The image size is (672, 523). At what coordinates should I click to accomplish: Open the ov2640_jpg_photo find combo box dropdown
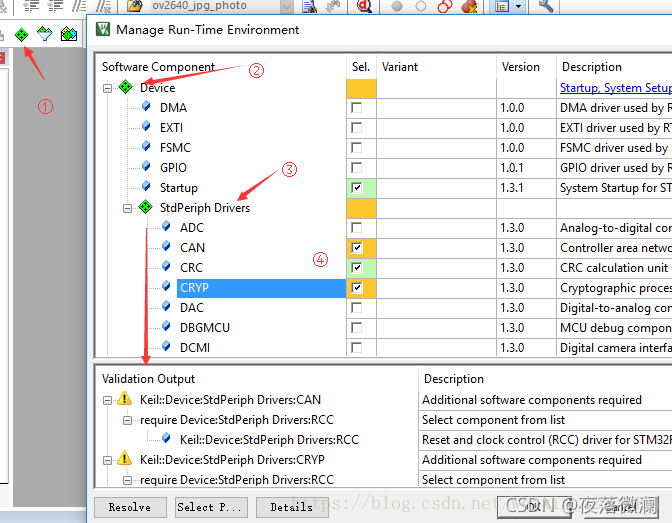coord(287,6)
